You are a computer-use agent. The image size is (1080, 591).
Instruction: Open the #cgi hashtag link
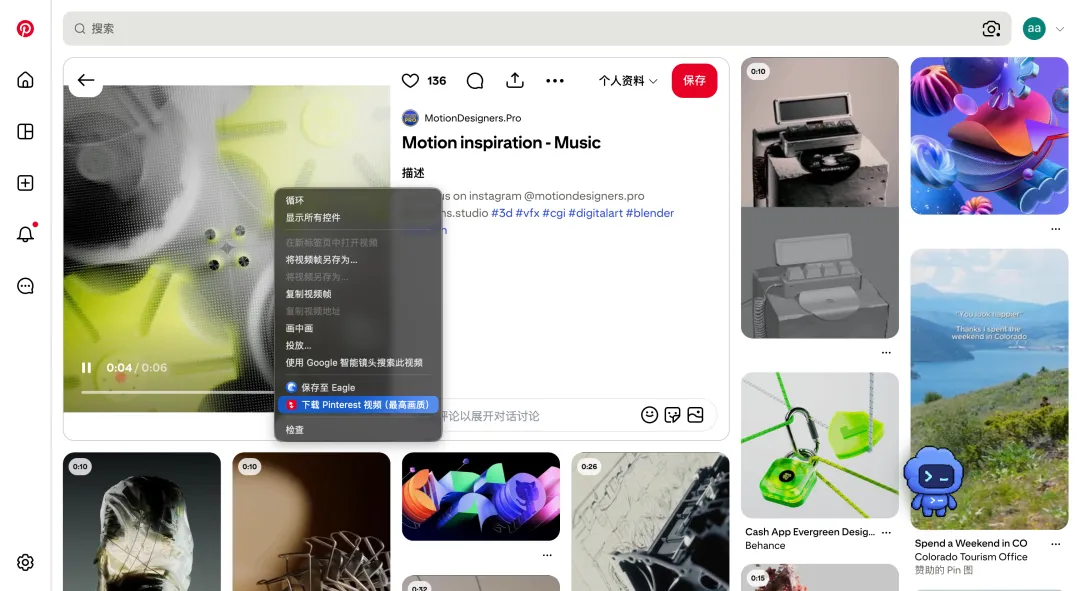(554, 213)
